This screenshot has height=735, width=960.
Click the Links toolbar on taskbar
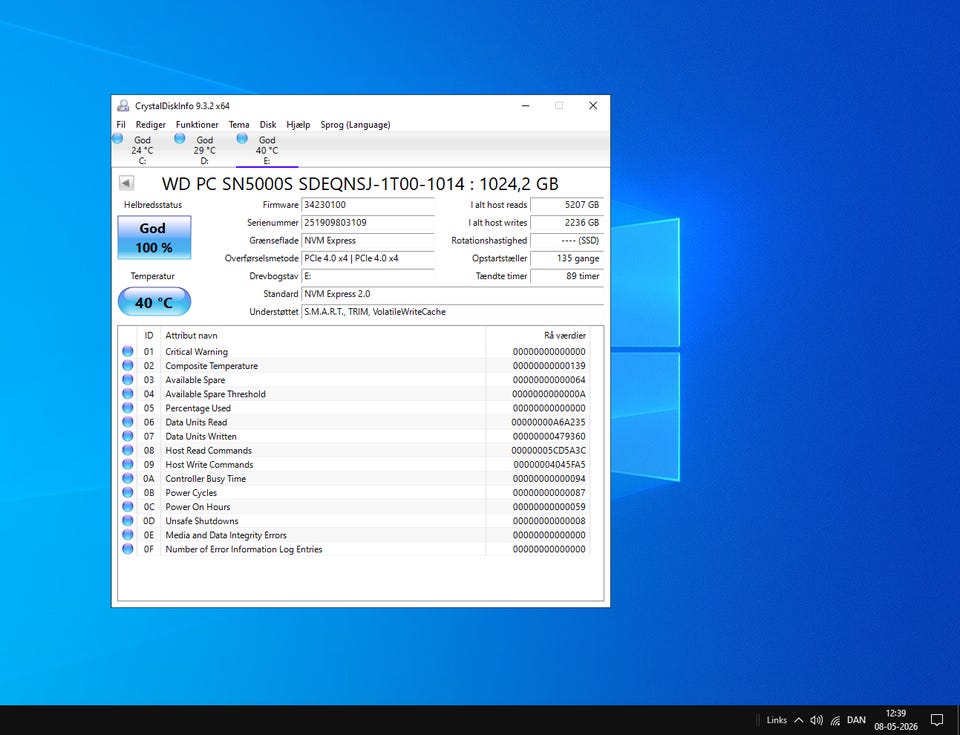click(x=776, y=720)
